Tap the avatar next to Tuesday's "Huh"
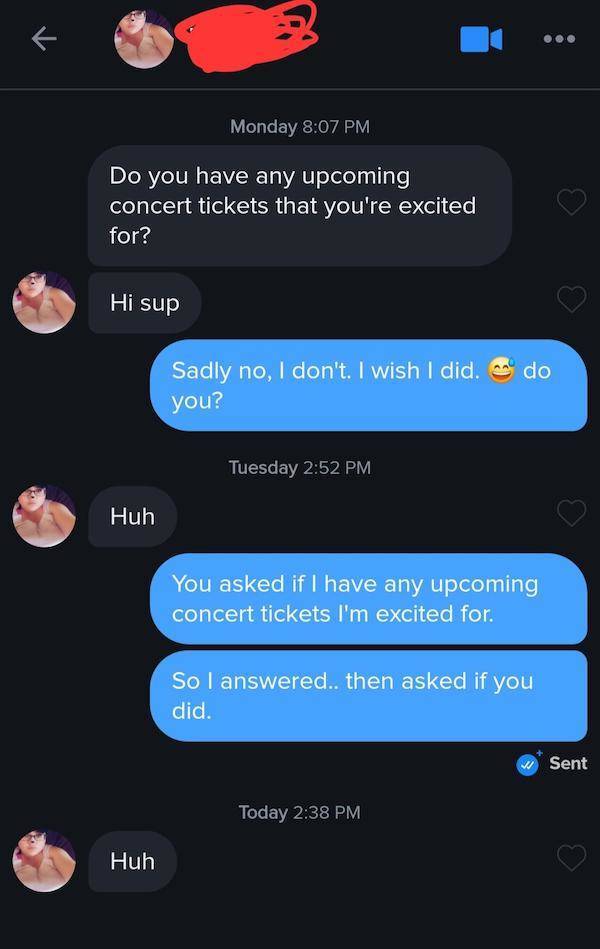The height and width of the screenshot is (949, 600). coord(44,516)
